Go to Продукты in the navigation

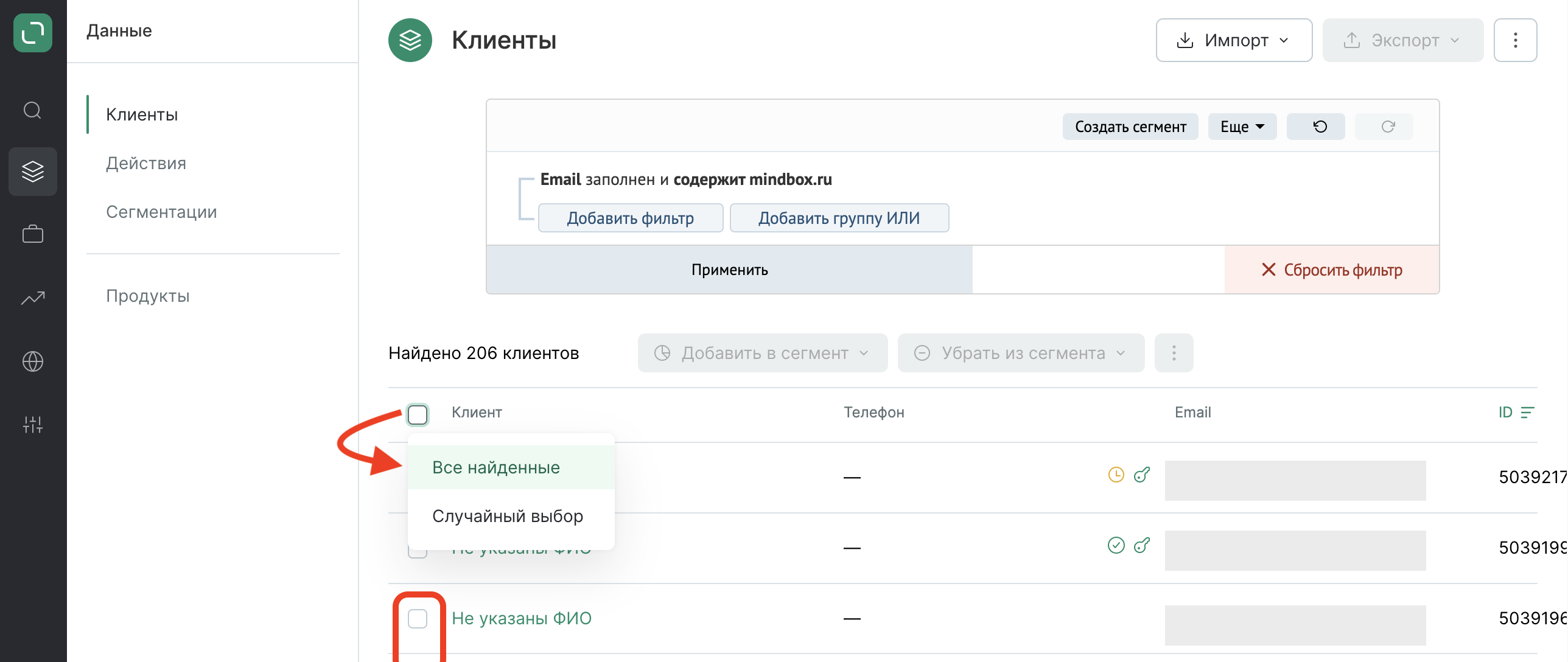(148, 296)
